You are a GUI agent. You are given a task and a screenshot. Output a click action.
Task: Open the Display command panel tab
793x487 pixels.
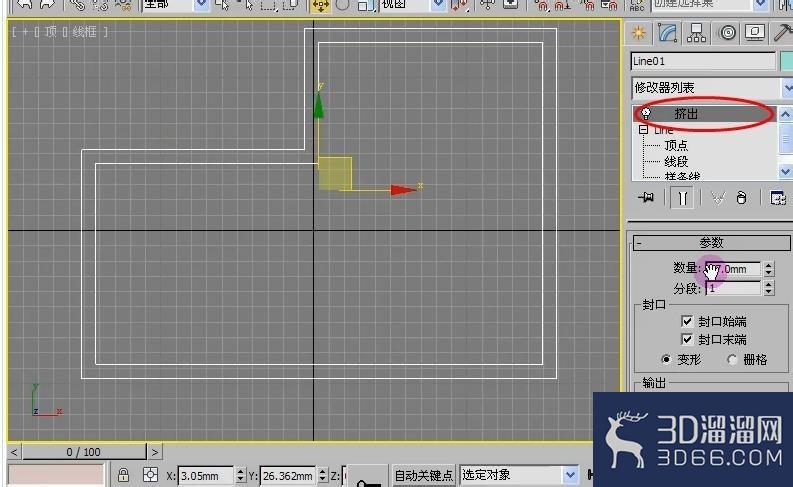click(755, 33)
